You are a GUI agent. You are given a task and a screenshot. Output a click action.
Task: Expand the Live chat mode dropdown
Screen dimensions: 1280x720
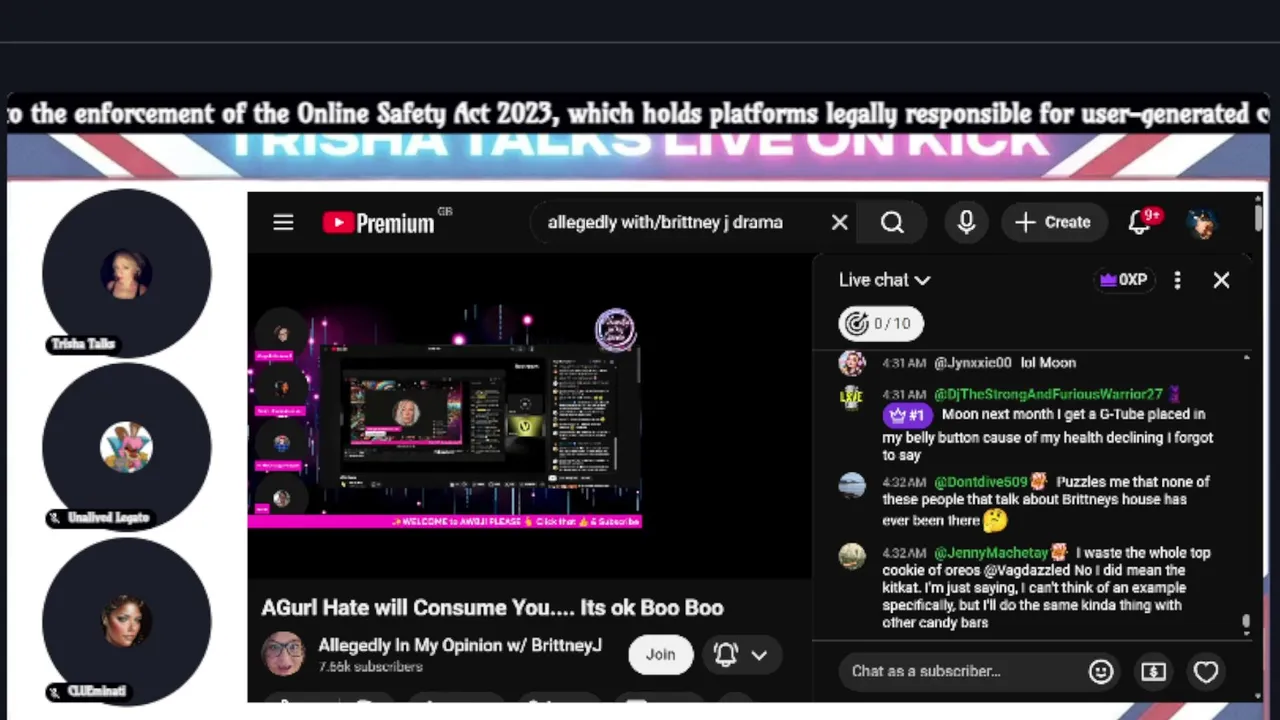click(885, 280)
